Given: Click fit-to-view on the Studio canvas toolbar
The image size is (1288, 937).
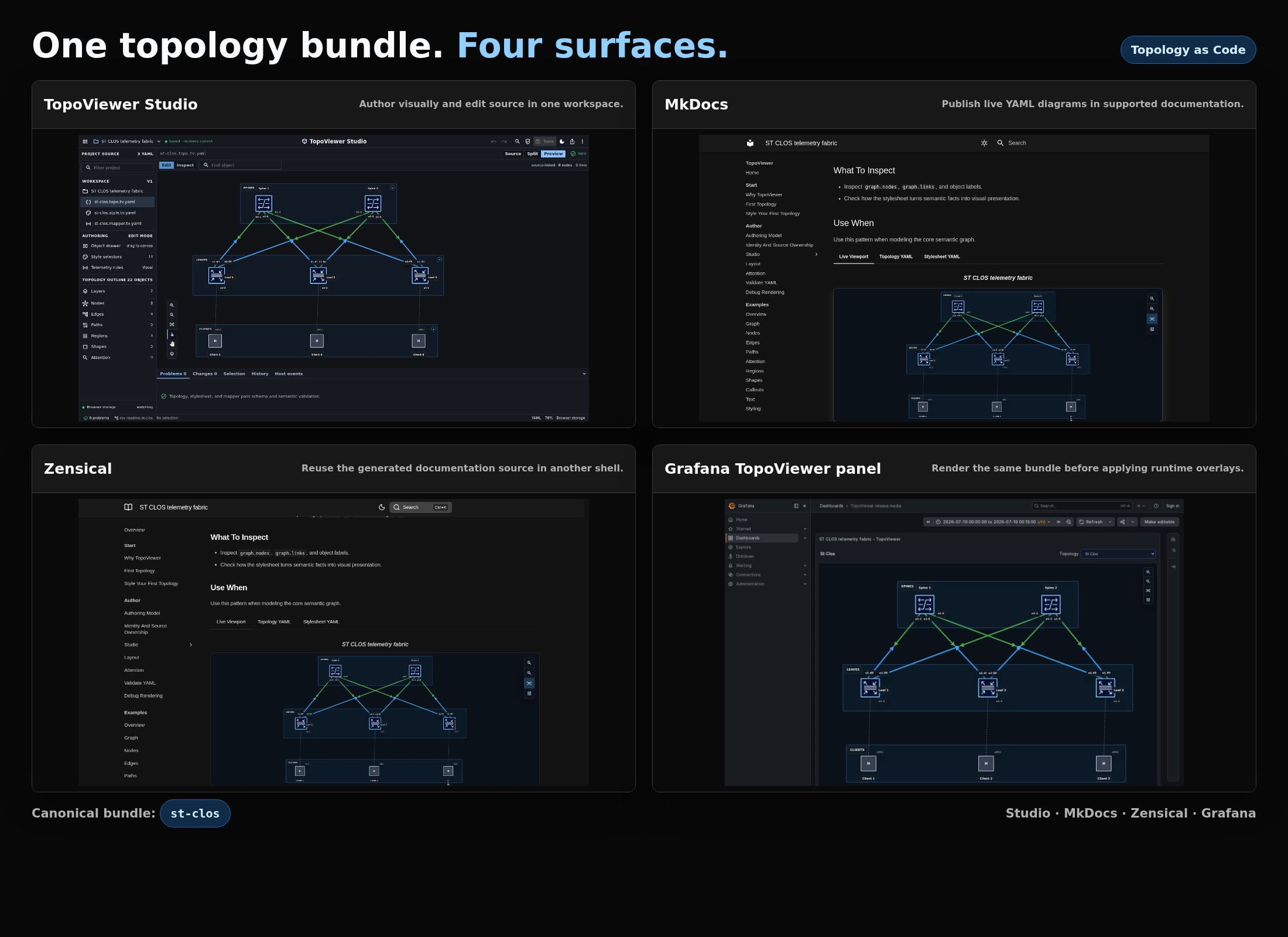Looking at the screenshot, I should pos(172,324).
